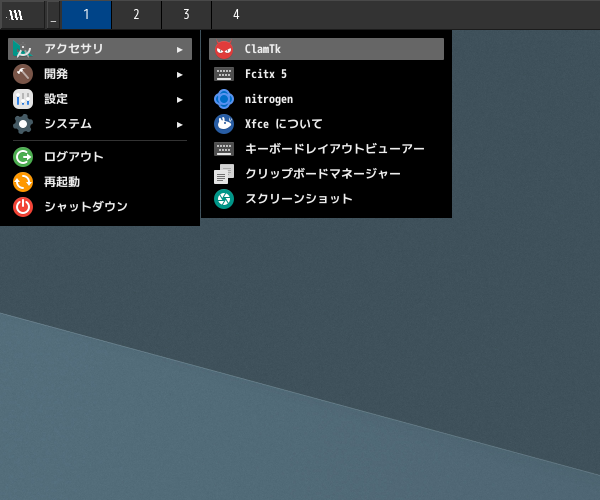Image resolution: width=600 pixels, height=500 pixels.
Task: Click the nitrogen blue atom icon
Action: pos(224,99)
